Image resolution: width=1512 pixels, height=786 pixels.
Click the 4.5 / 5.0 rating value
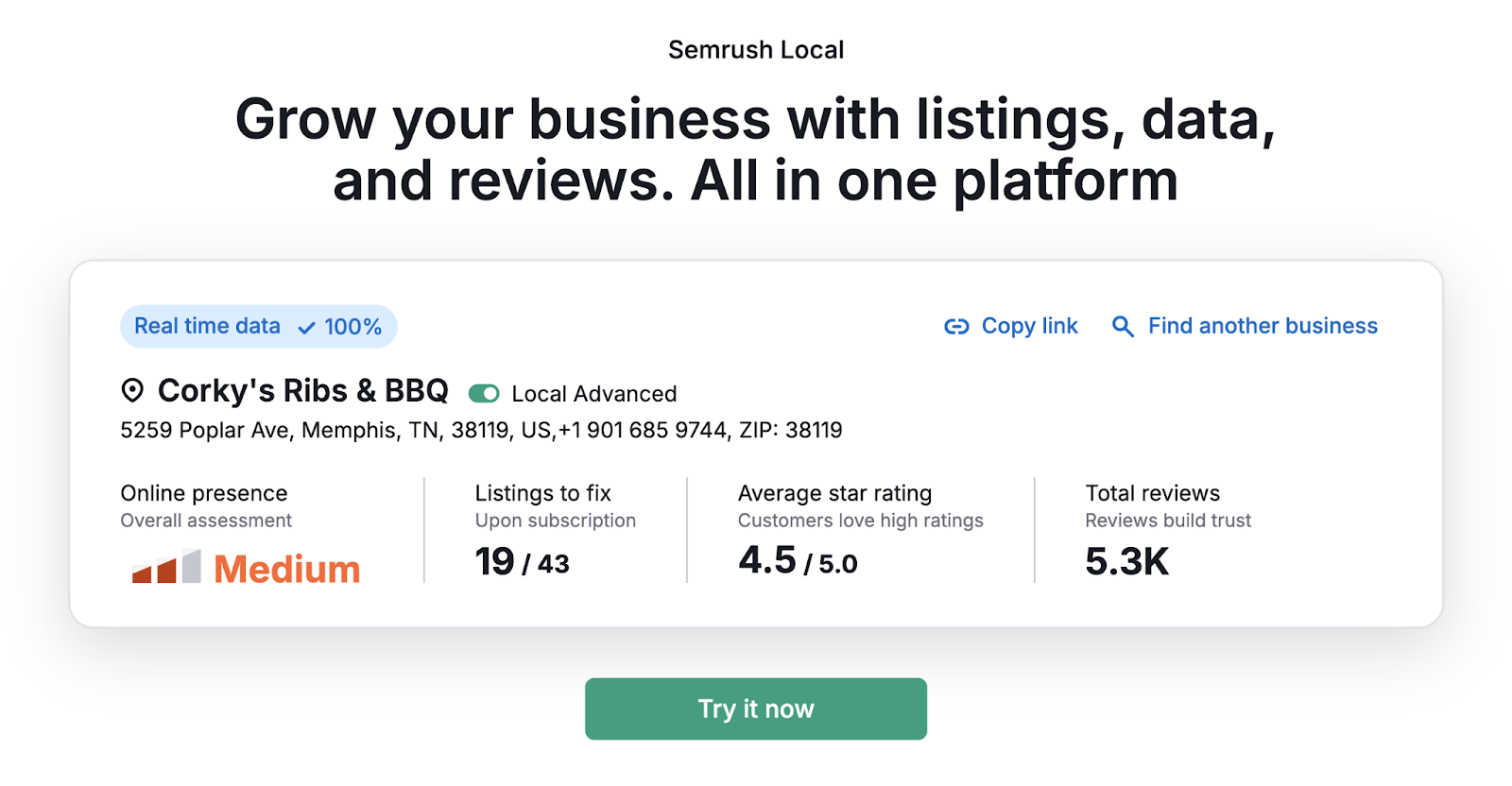click(x=798, y=561)
